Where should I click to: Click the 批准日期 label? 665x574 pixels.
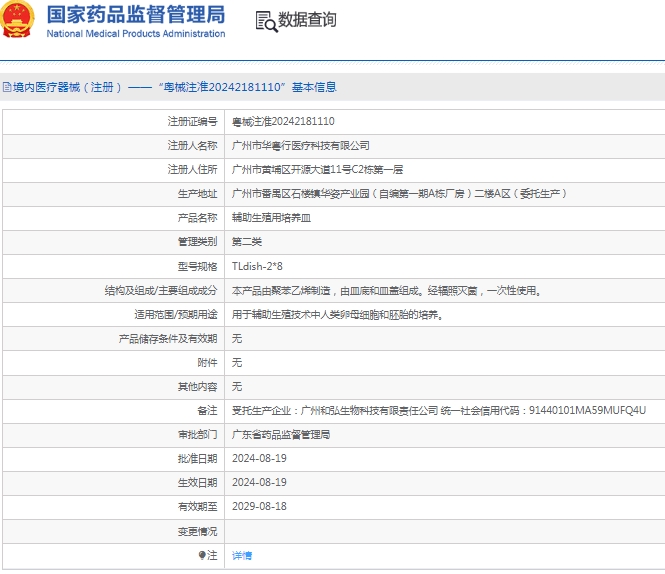[197, 459]
